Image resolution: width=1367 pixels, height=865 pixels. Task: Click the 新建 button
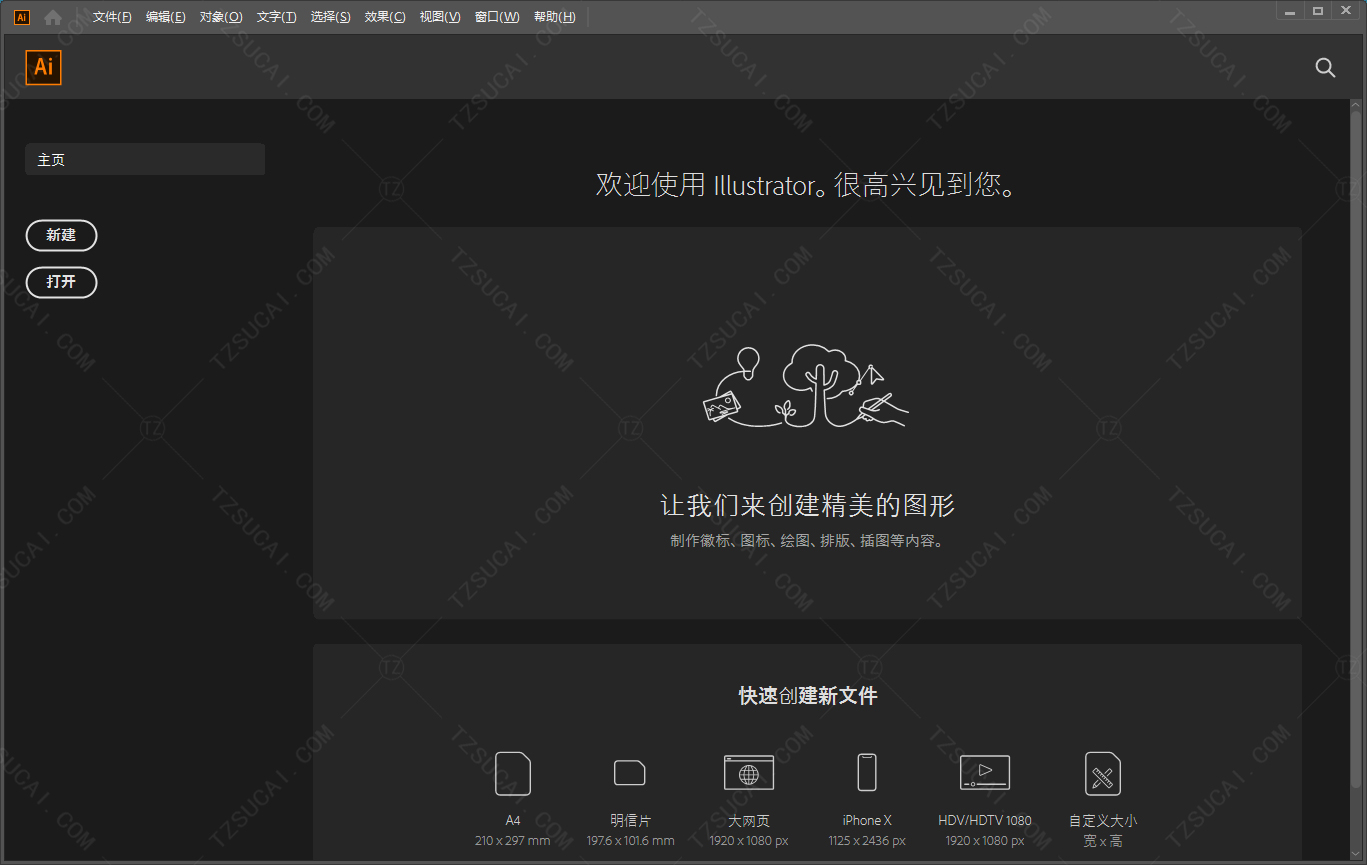(61, 235)
